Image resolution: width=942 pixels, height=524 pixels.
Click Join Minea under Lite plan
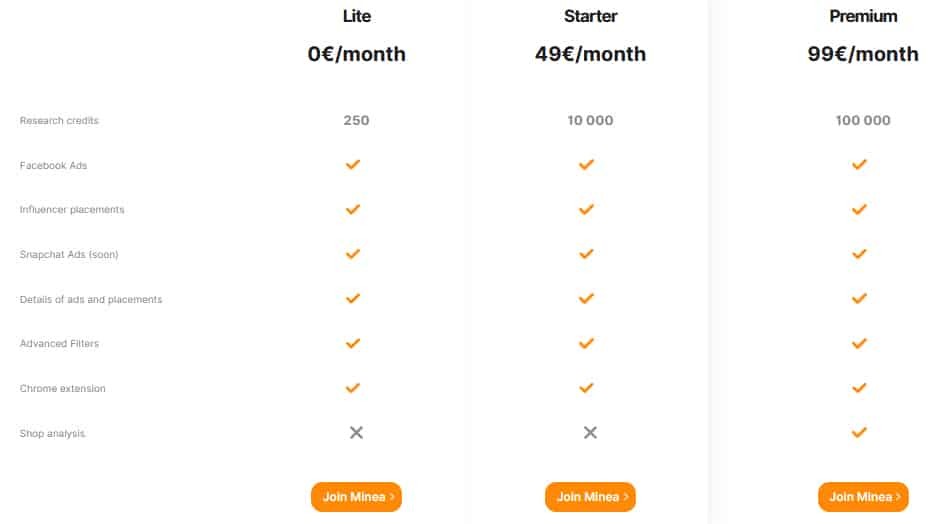pos(356,497)
